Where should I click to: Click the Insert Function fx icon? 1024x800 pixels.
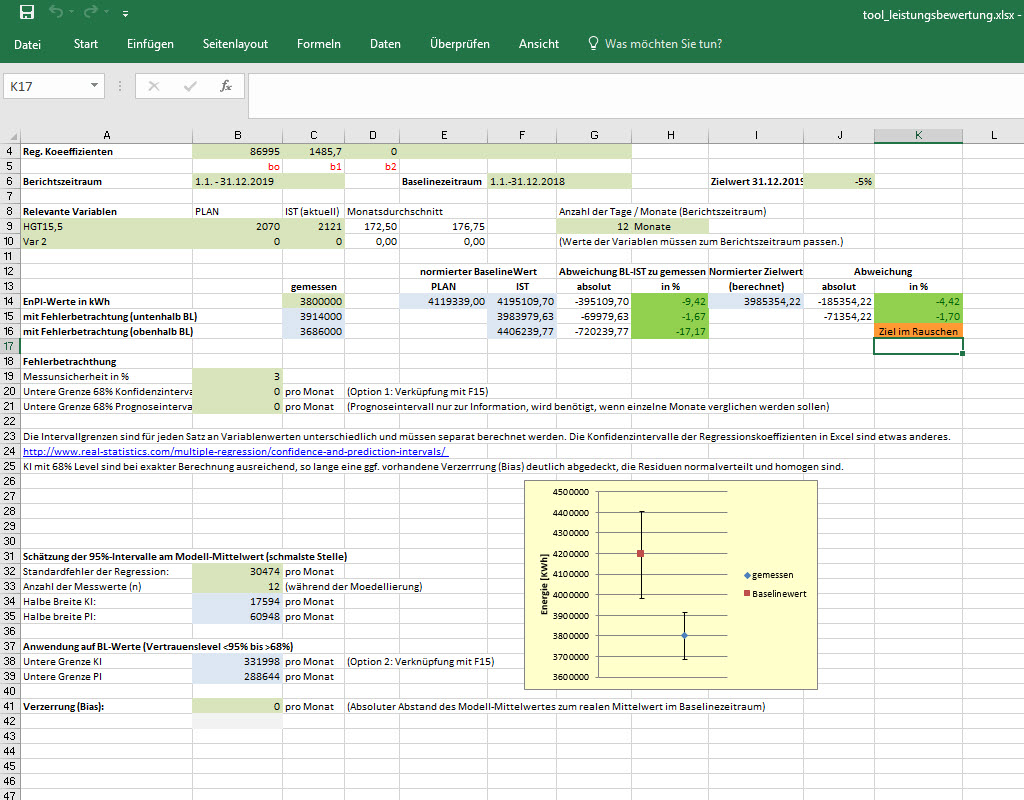pos(226,86)
